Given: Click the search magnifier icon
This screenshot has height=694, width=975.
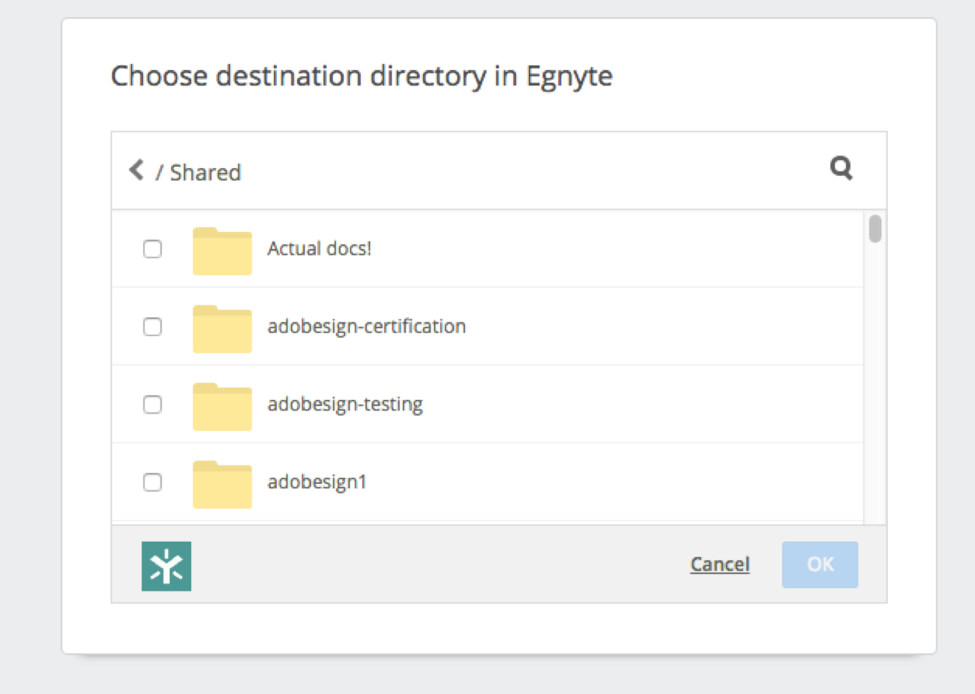Looking at the screenshot, I should (841, 169).
